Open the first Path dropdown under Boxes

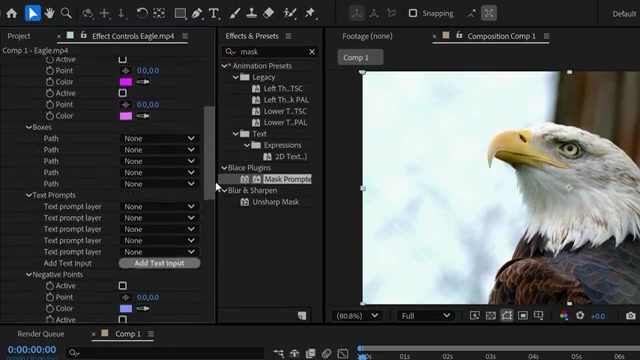[x=159, y=138]
